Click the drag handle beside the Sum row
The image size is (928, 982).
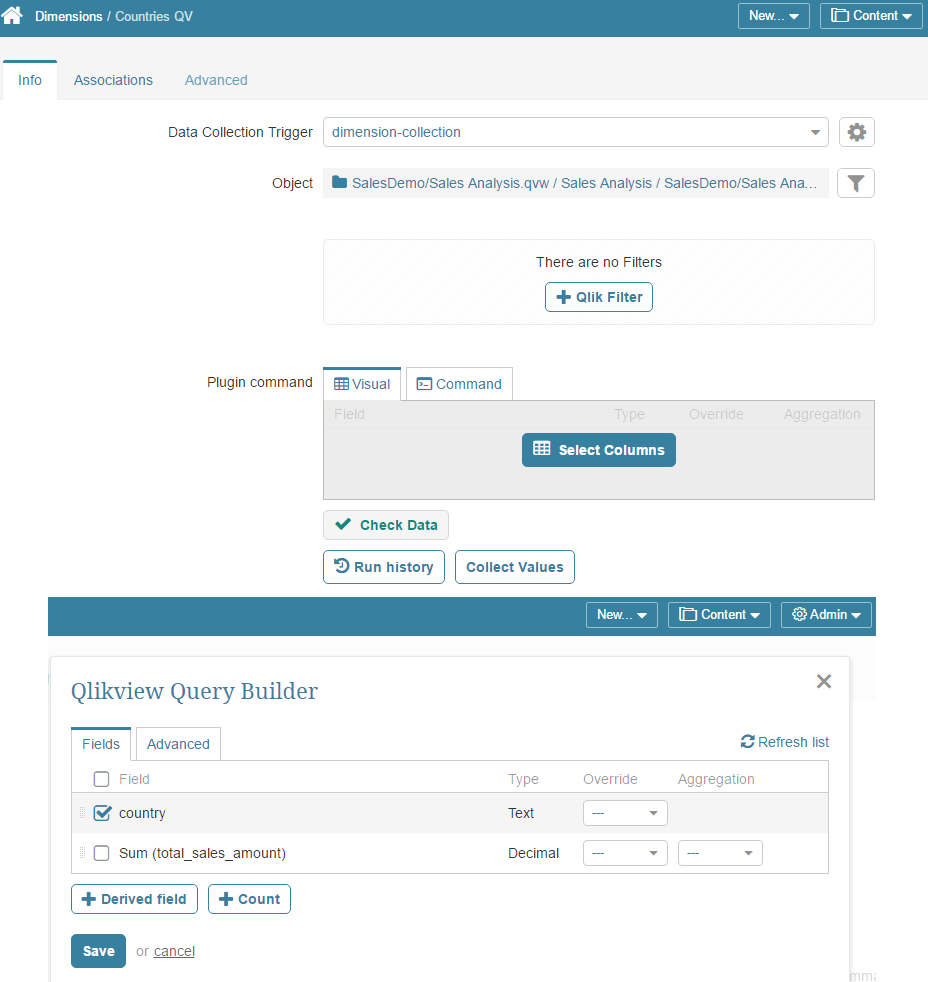point(82,853)
